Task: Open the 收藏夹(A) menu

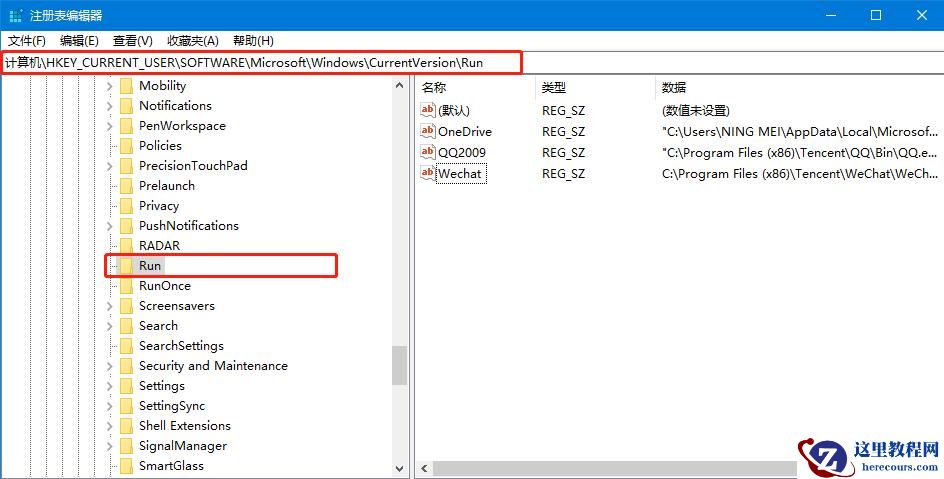Action: 193,41
